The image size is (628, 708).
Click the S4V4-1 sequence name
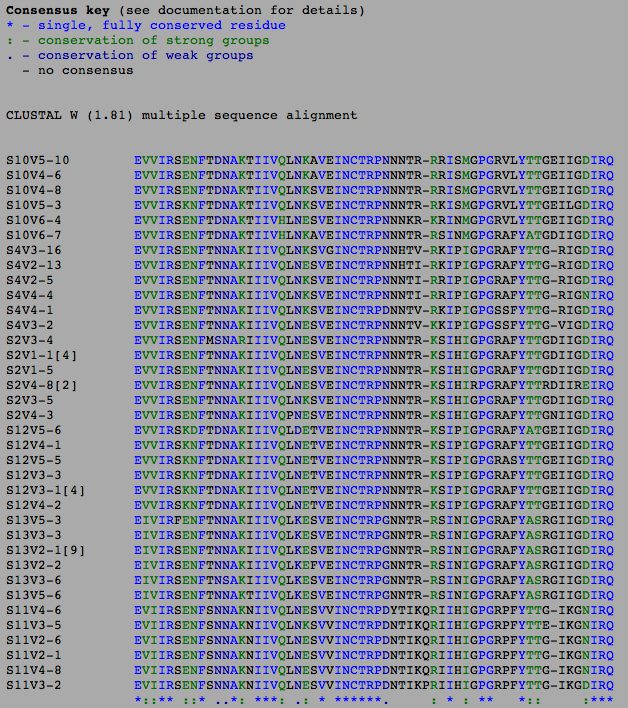[x=30, y=310]
